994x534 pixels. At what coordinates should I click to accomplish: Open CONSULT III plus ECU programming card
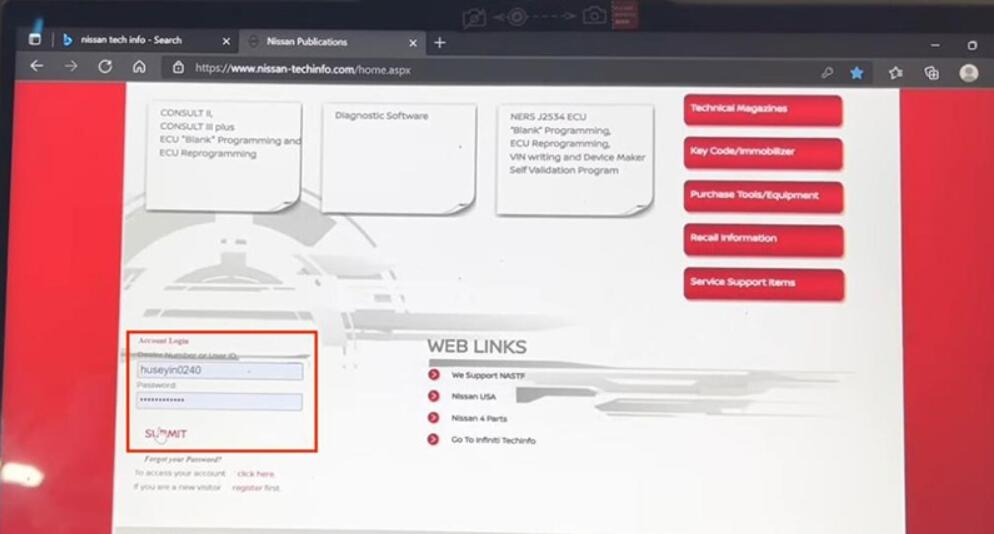click(223, 156)
